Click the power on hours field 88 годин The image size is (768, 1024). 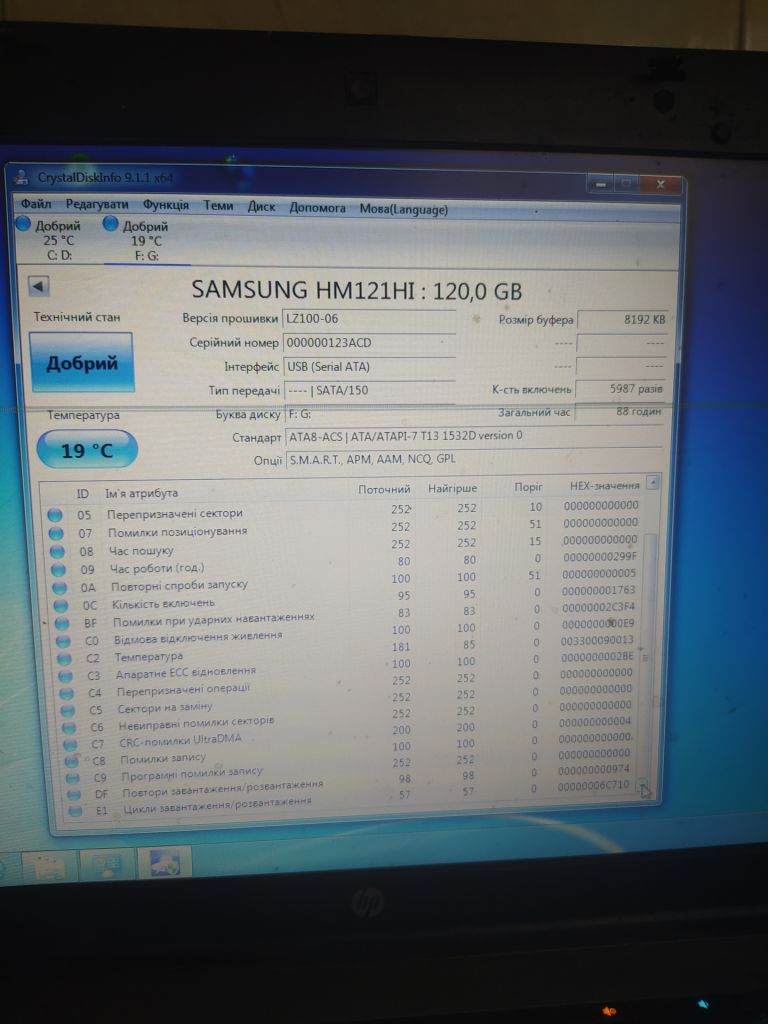pyautogui.click(x=620, y=412)
